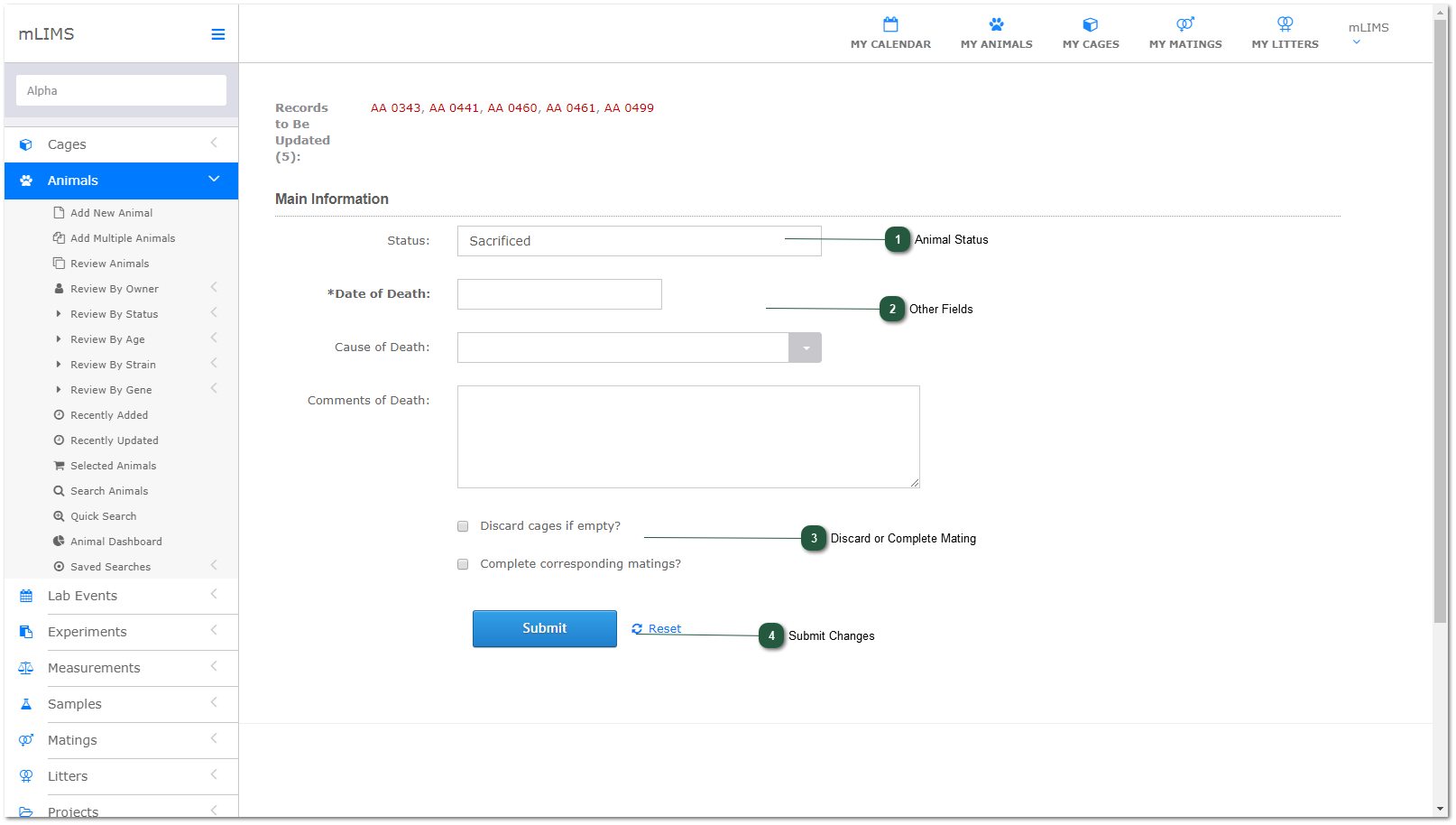Open Add New Animal menu item

click(x=112, y=213)
